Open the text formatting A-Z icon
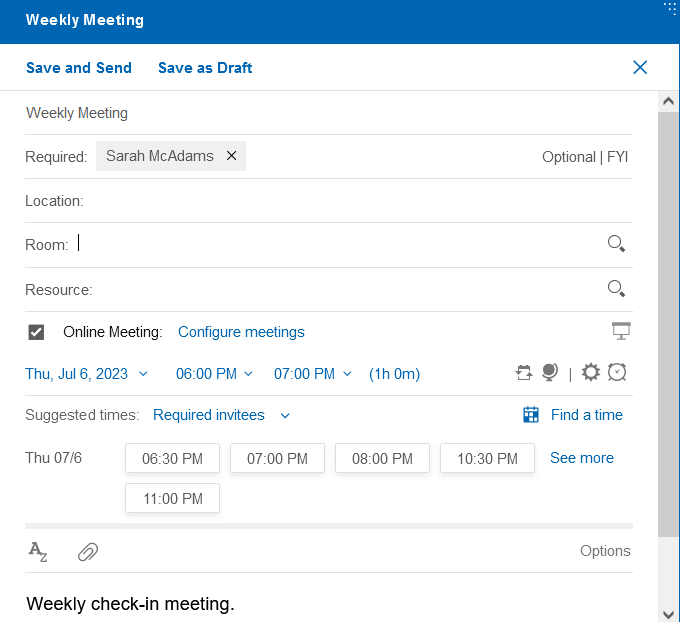 point(38,552)
